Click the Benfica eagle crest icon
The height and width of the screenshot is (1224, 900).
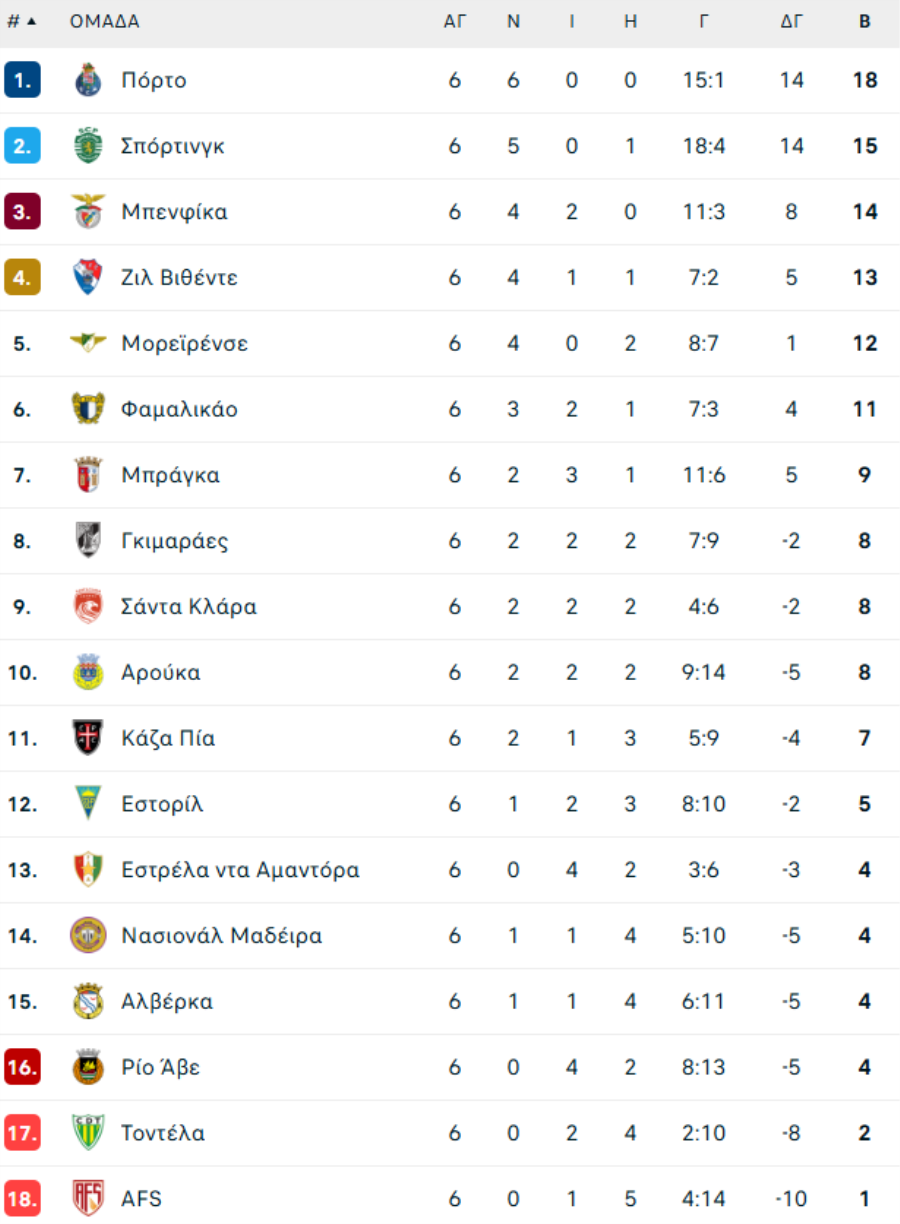pos(88,212)
